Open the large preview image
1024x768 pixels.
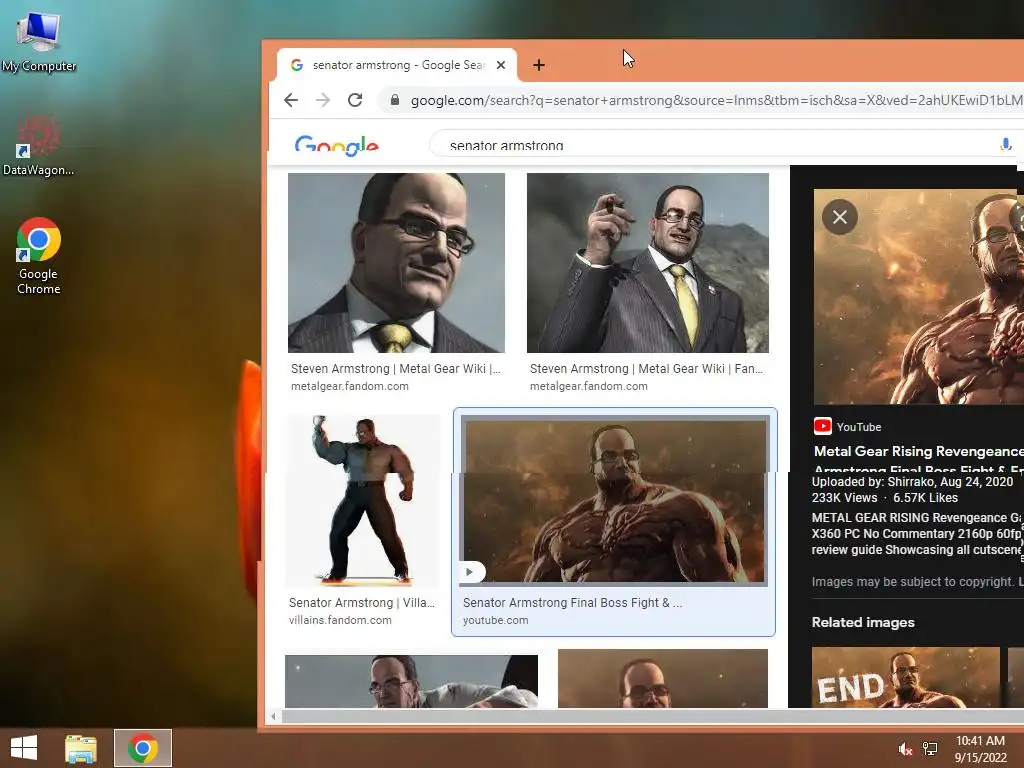(x=918, y=296)
